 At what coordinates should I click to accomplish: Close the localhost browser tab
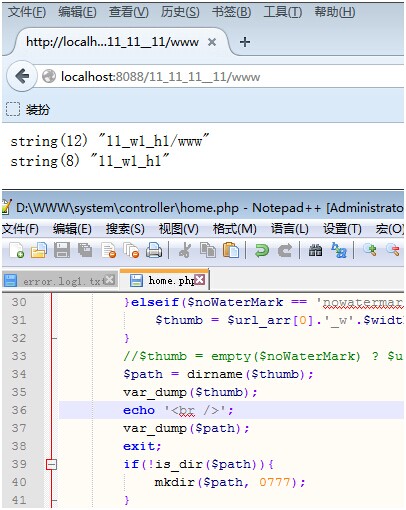coord(212,42)
